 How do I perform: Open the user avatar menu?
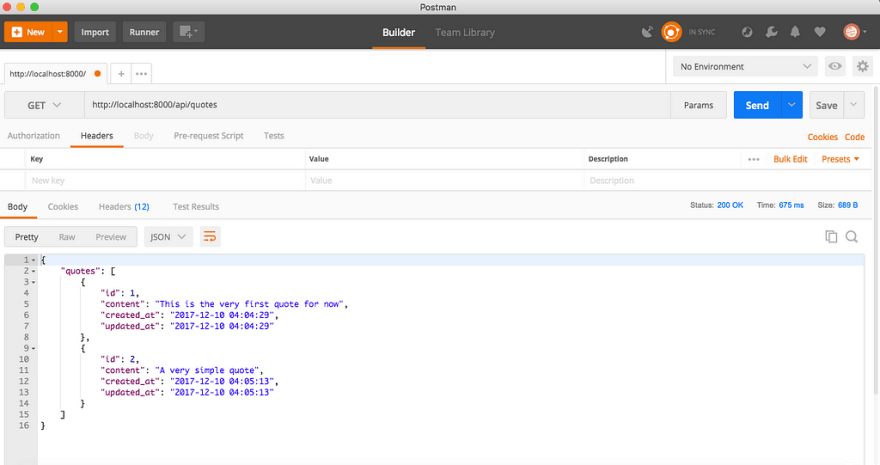coord(854,32)
